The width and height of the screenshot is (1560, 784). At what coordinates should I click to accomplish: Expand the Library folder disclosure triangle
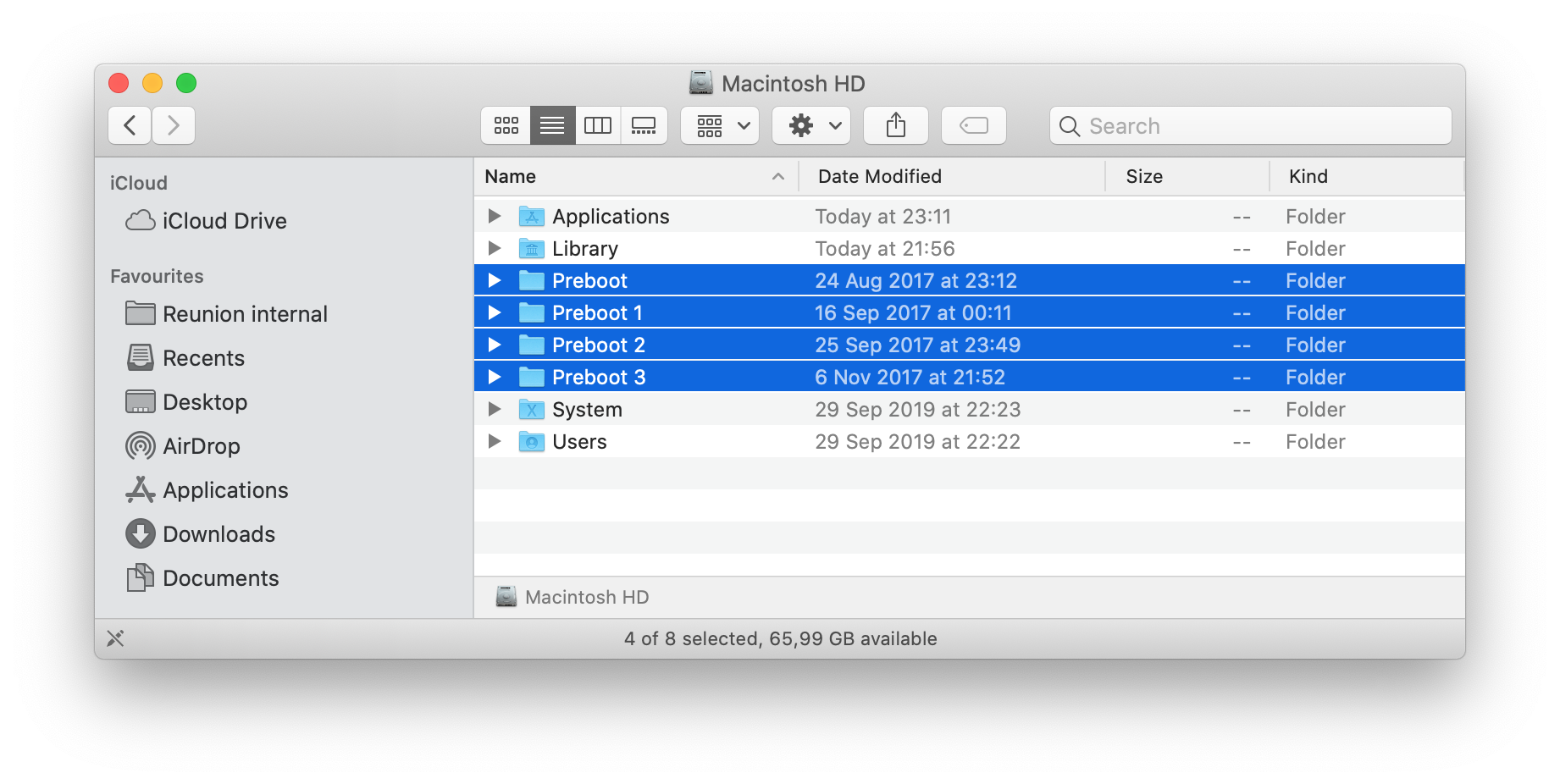pyautogui.click(x=495, y=248)
